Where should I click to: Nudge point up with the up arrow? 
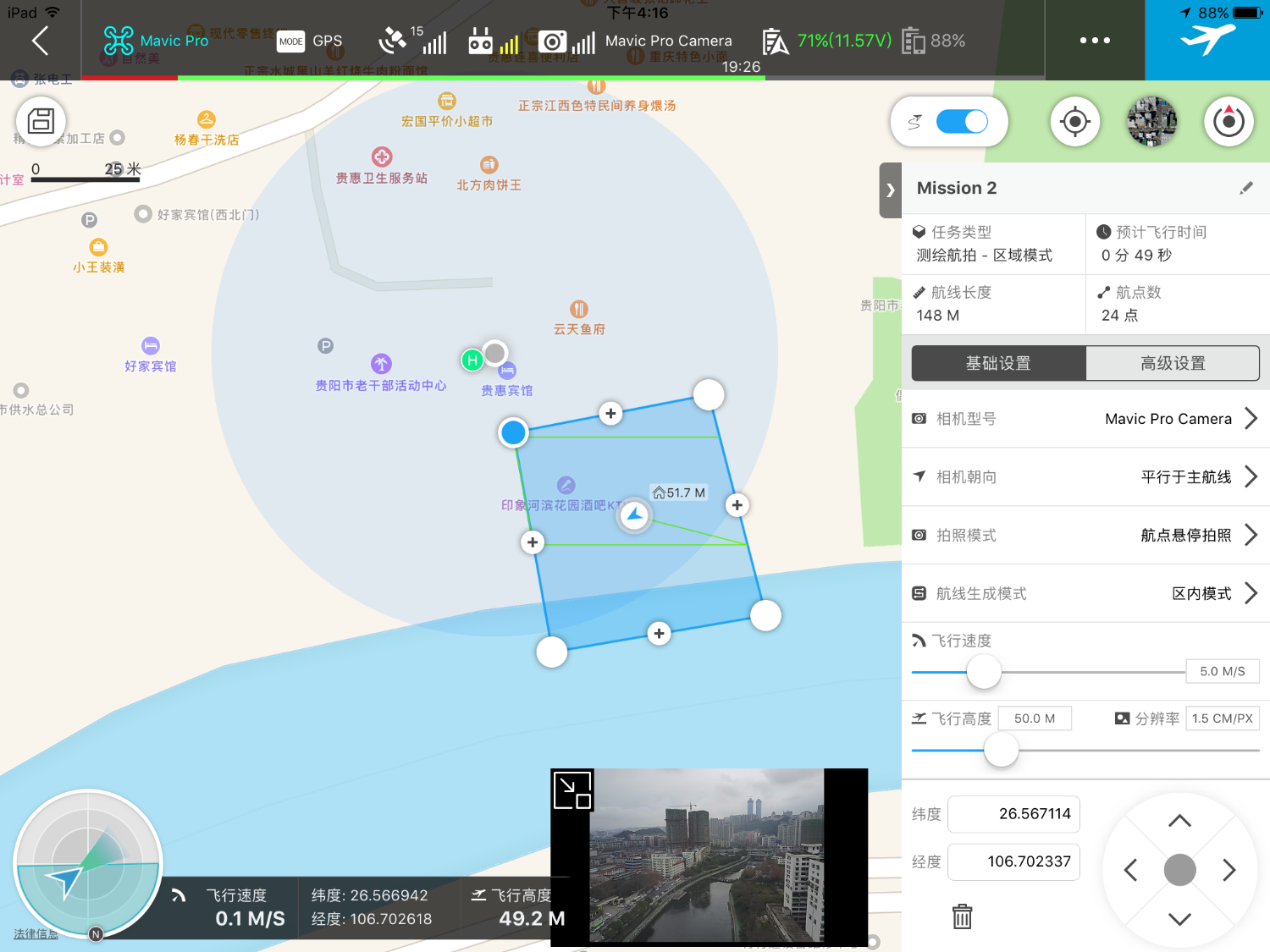pos(1179,821)
